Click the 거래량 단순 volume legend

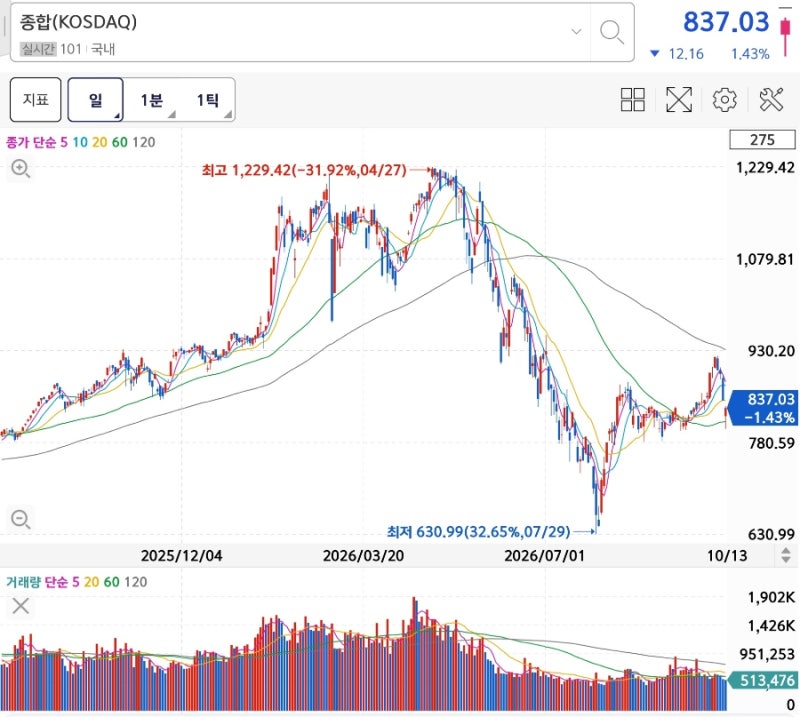tap(77, 582)
